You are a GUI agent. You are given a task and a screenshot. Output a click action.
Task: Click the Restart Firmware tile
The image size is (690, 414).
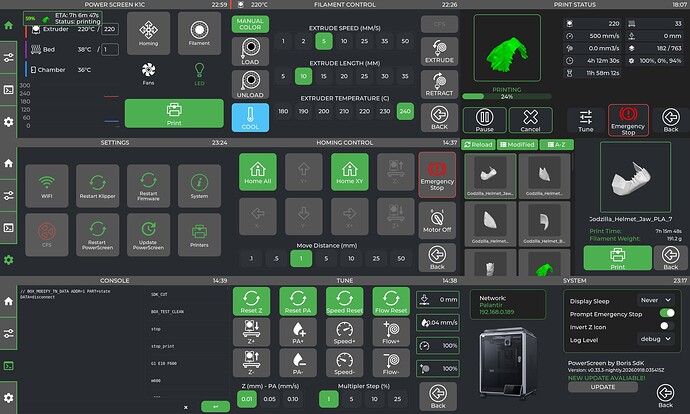(148, 186)
